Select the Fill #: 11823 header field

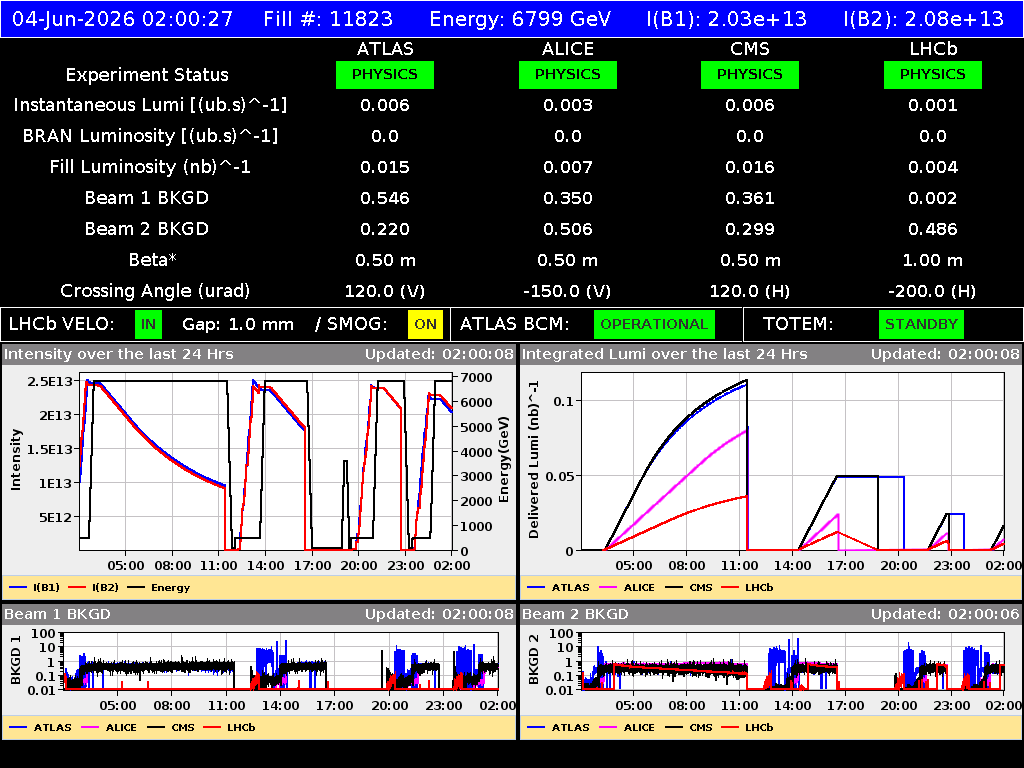click(x=328, y=18)
